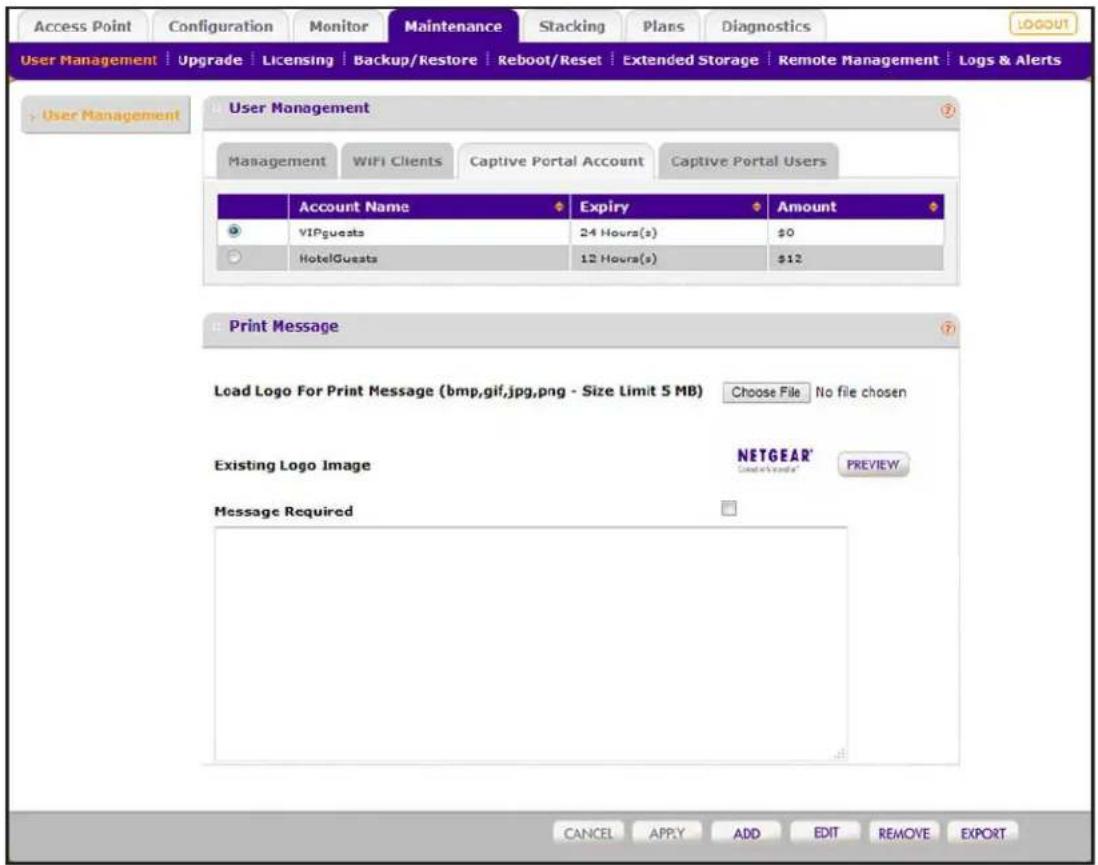Click inside the print message text area

coord(531,644)
